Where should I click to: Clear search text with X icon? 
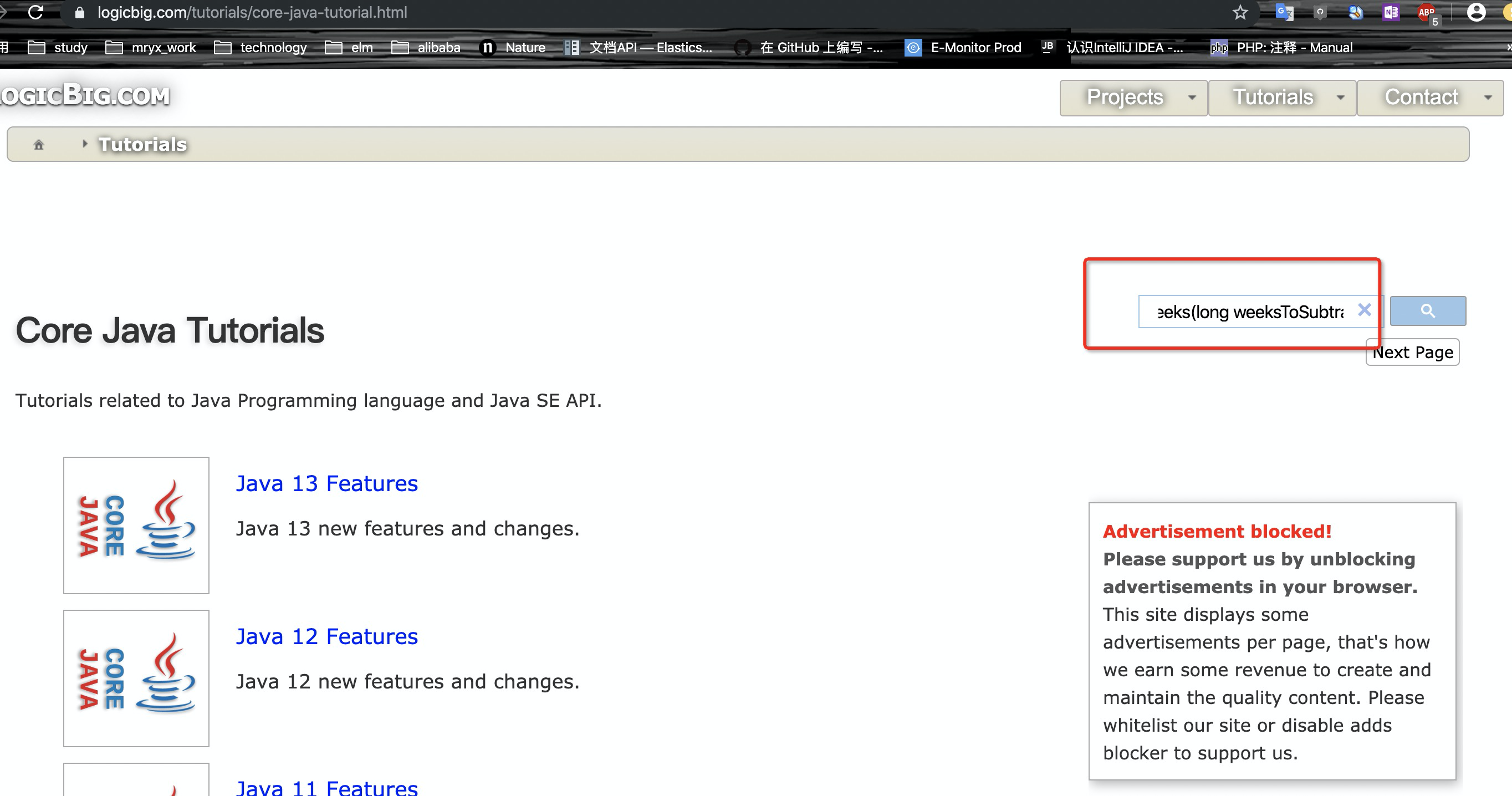point(1364,309)
